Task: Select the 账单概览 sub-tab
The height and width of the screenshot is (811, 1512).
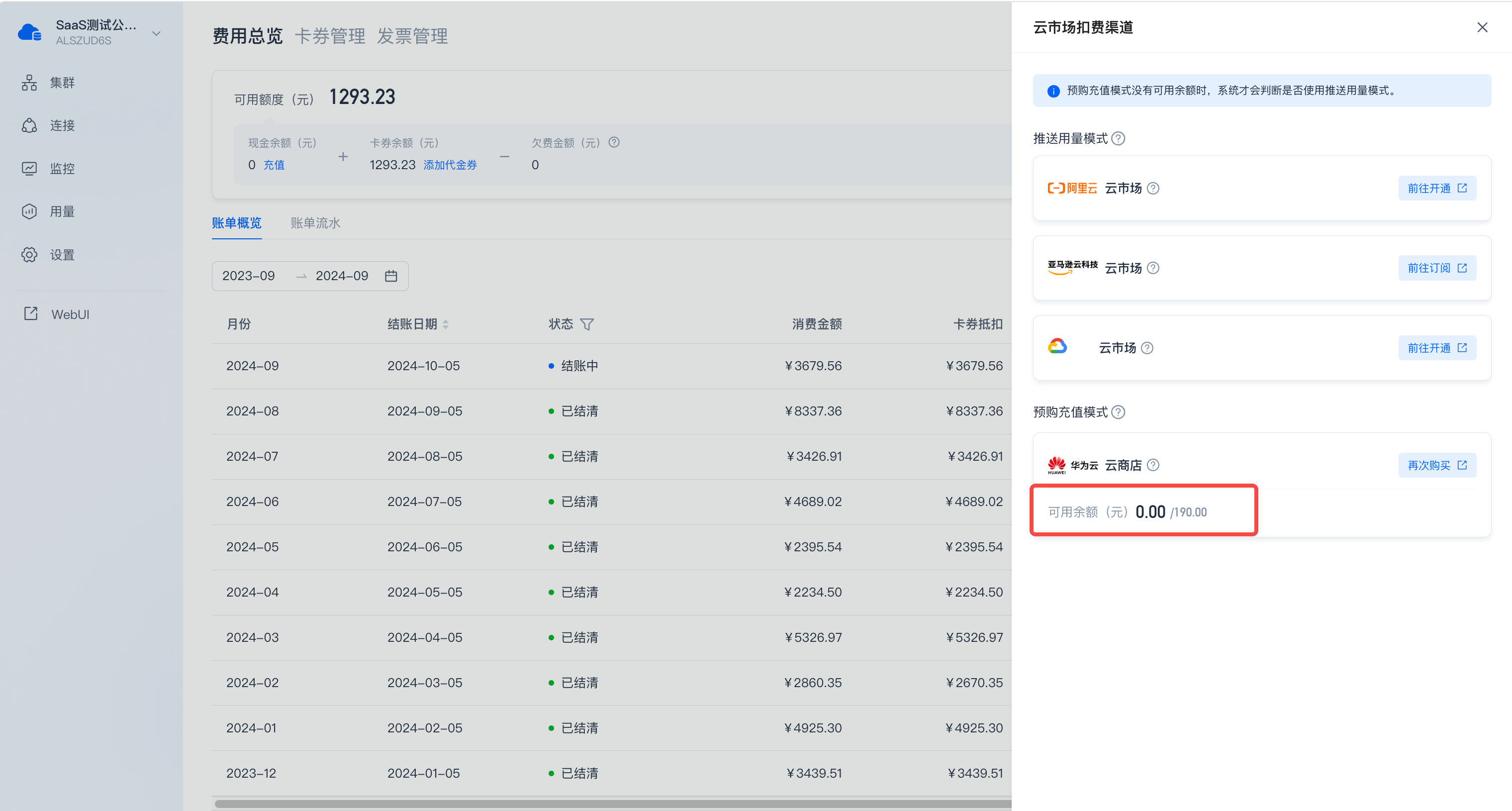Action: pyautogui.click(x=237, y=223)
